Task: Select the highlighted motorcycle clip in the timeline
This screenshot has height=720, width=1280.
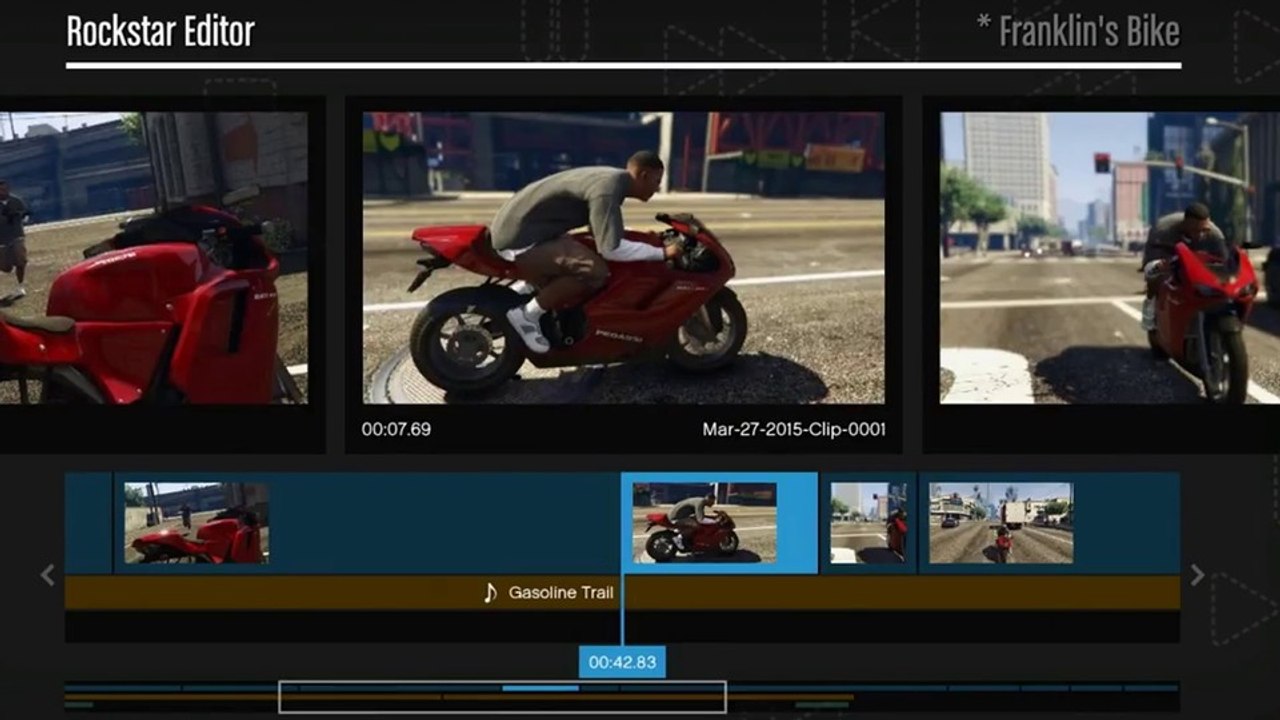Action: tap(719, 523)
